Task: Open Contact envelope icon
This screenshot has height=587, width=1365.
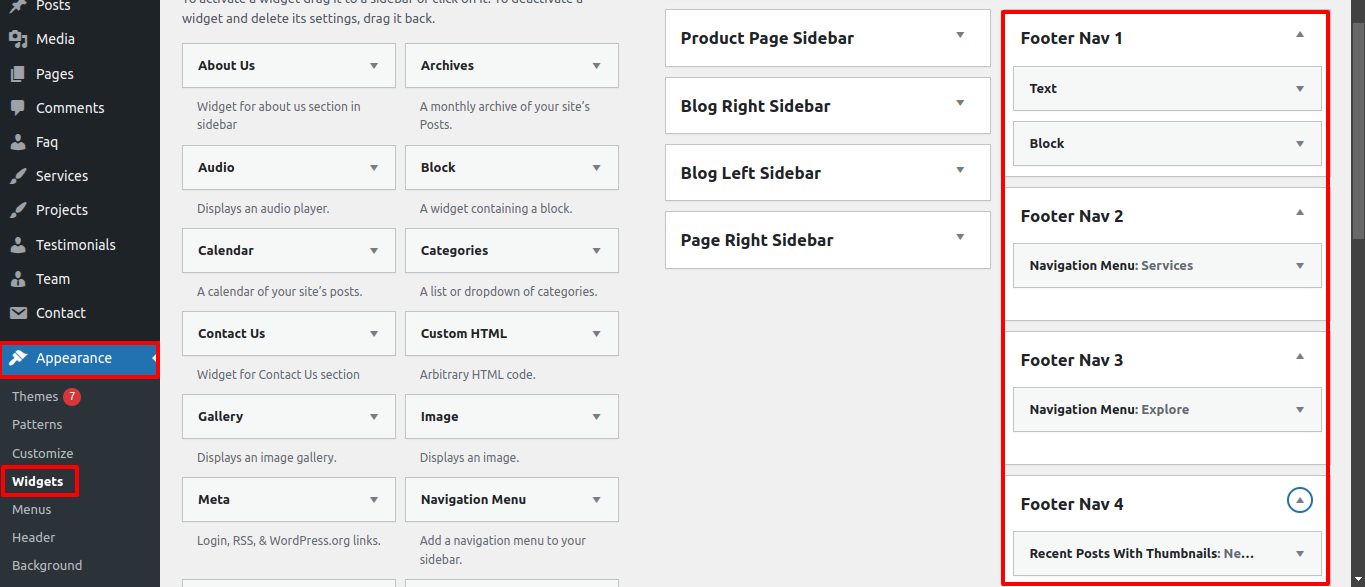Action: (18, 313)
